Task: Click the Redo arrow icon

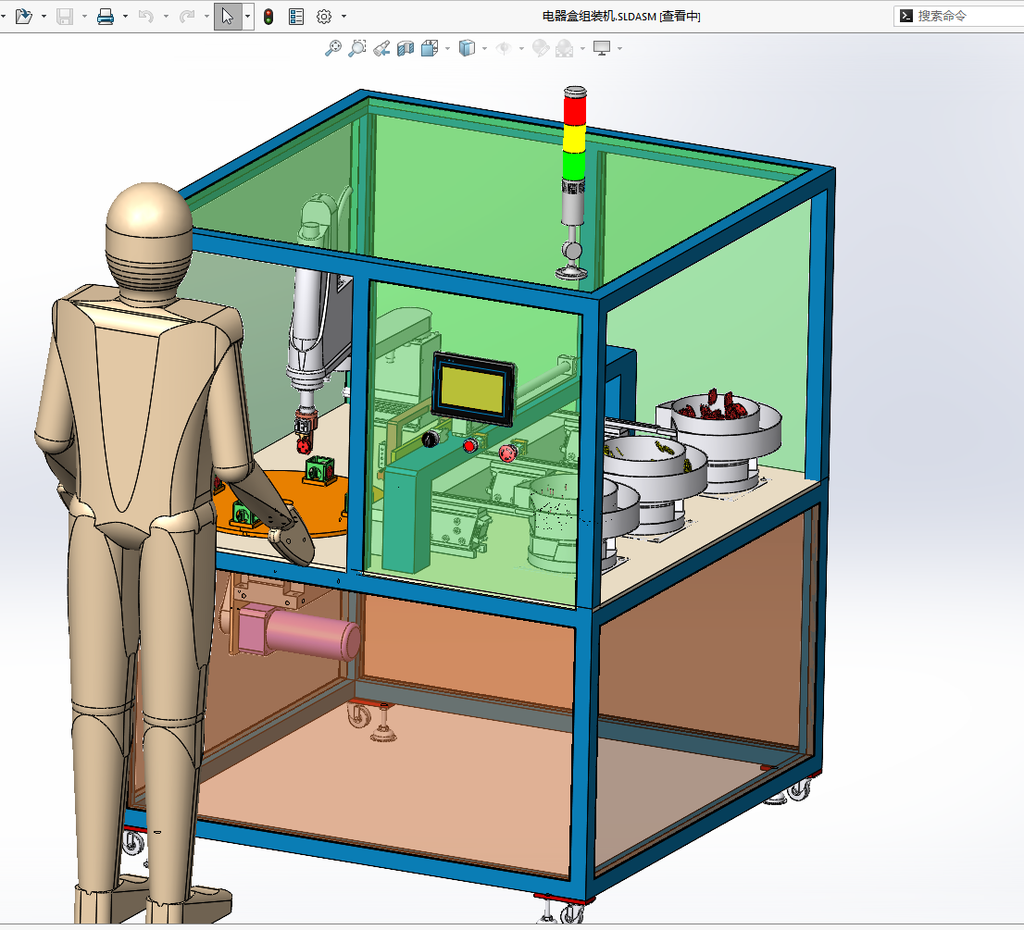Action: pos(187,16)
